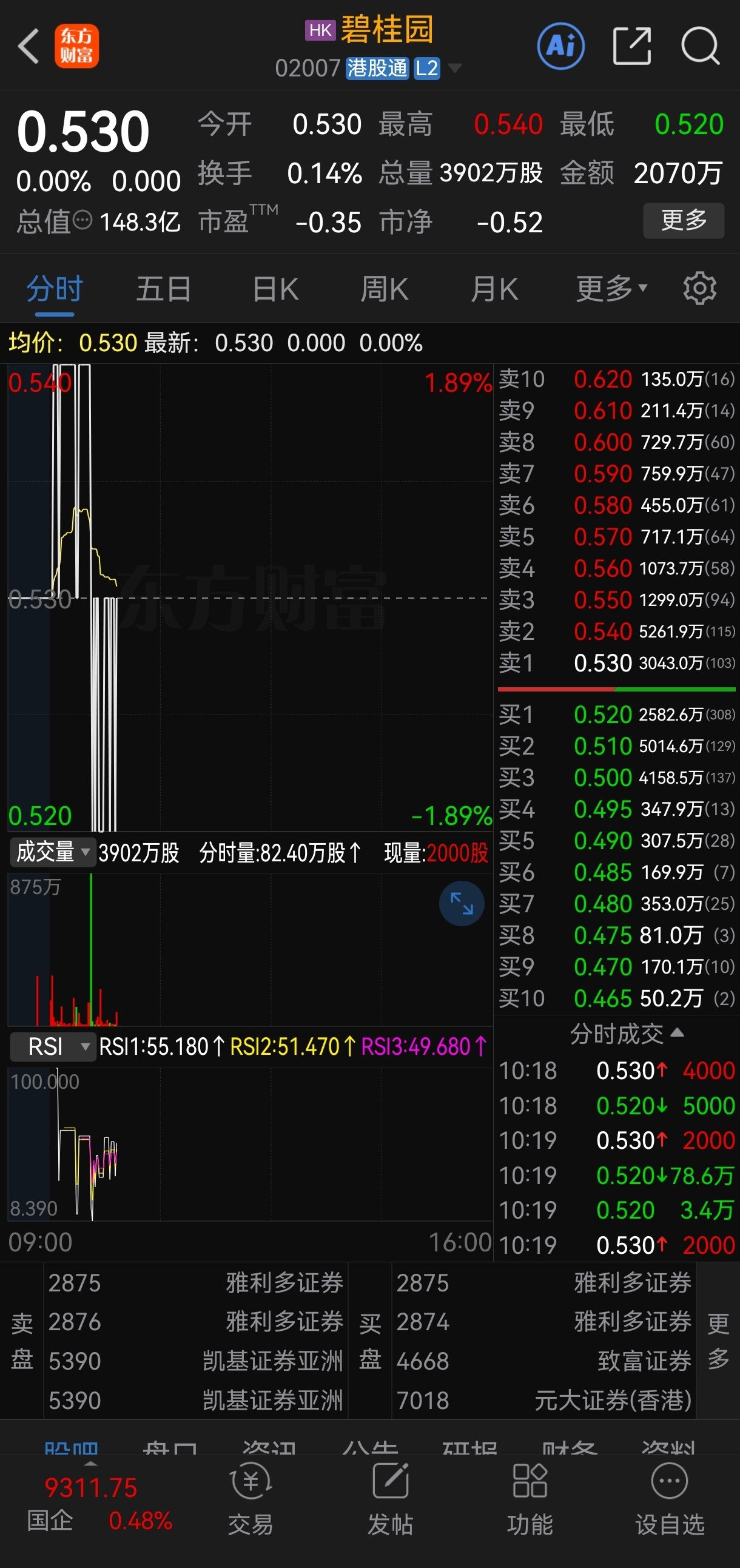Viewport: 740px width, 1568px height.
Task: Tap the 设自选 watchlist icon
Action: (670, 1498)
